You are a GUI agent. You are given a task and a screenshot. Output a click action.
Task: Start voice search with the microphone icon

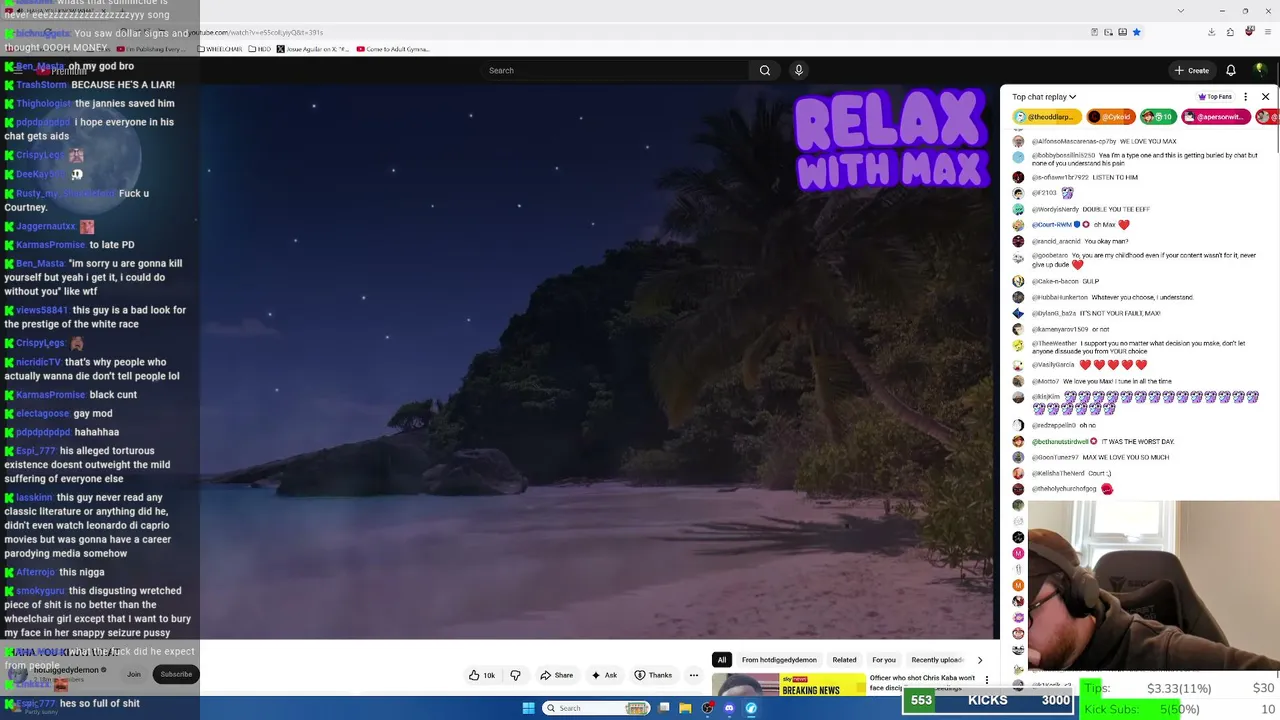[798, 70]
